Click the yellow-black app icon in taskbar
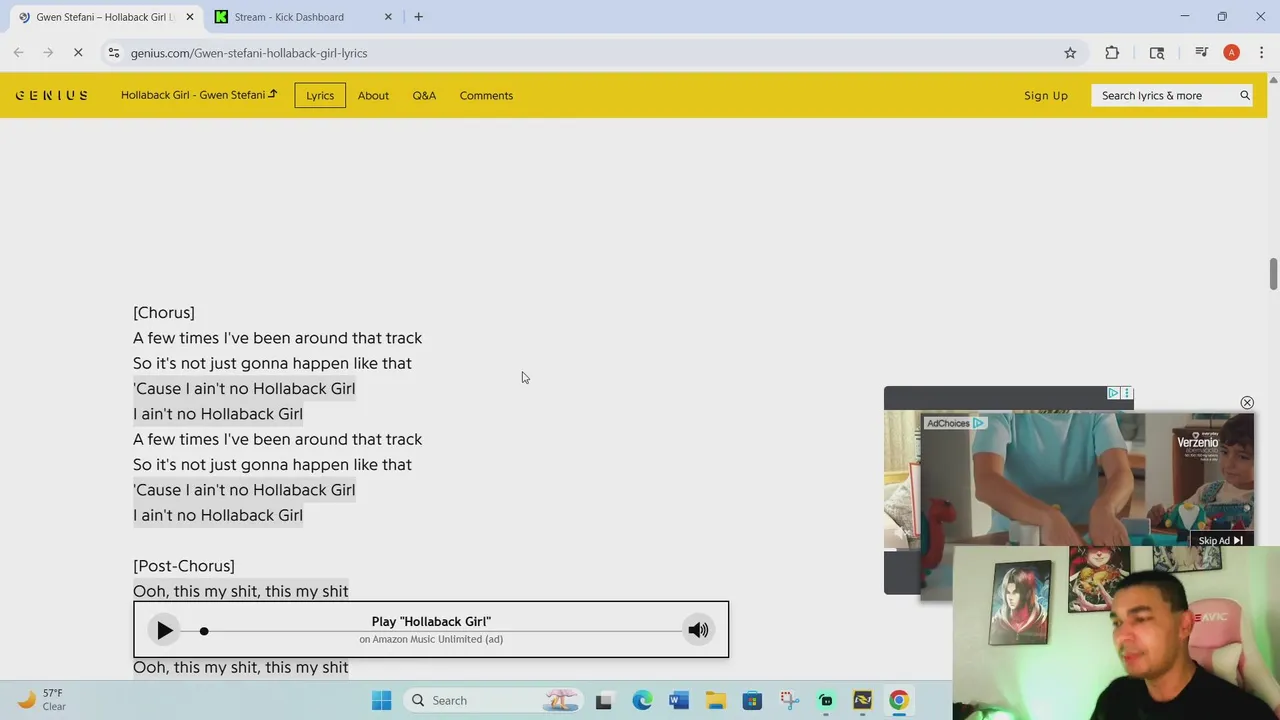Image resolution: width=1280 pixels, height=720 pixels. tap(862, 701)
